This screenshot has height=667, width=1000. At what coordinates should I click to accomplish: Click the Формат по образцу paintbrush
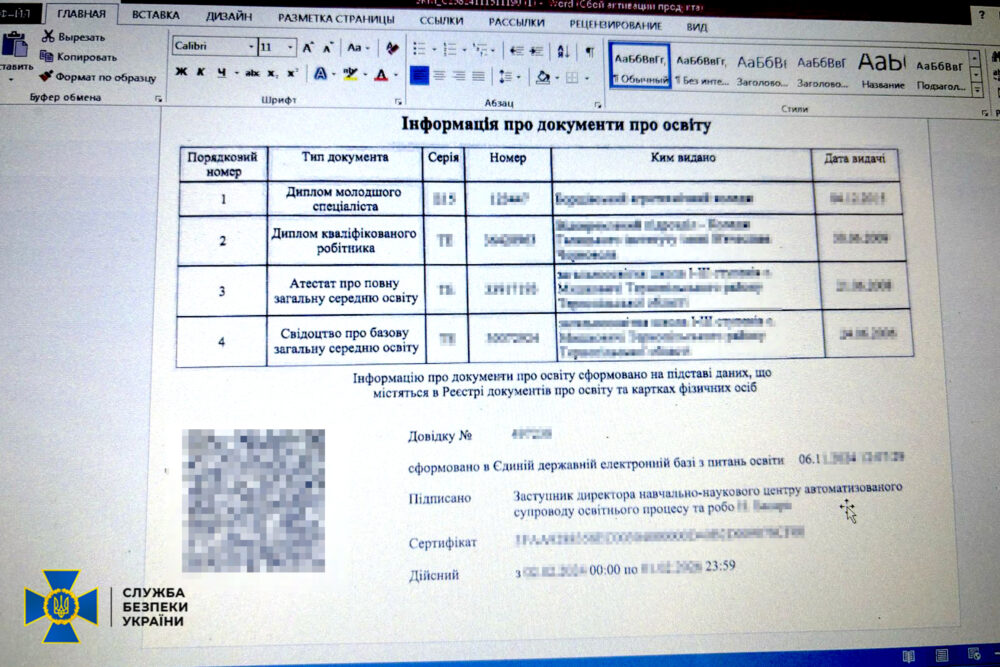[47, 77]
